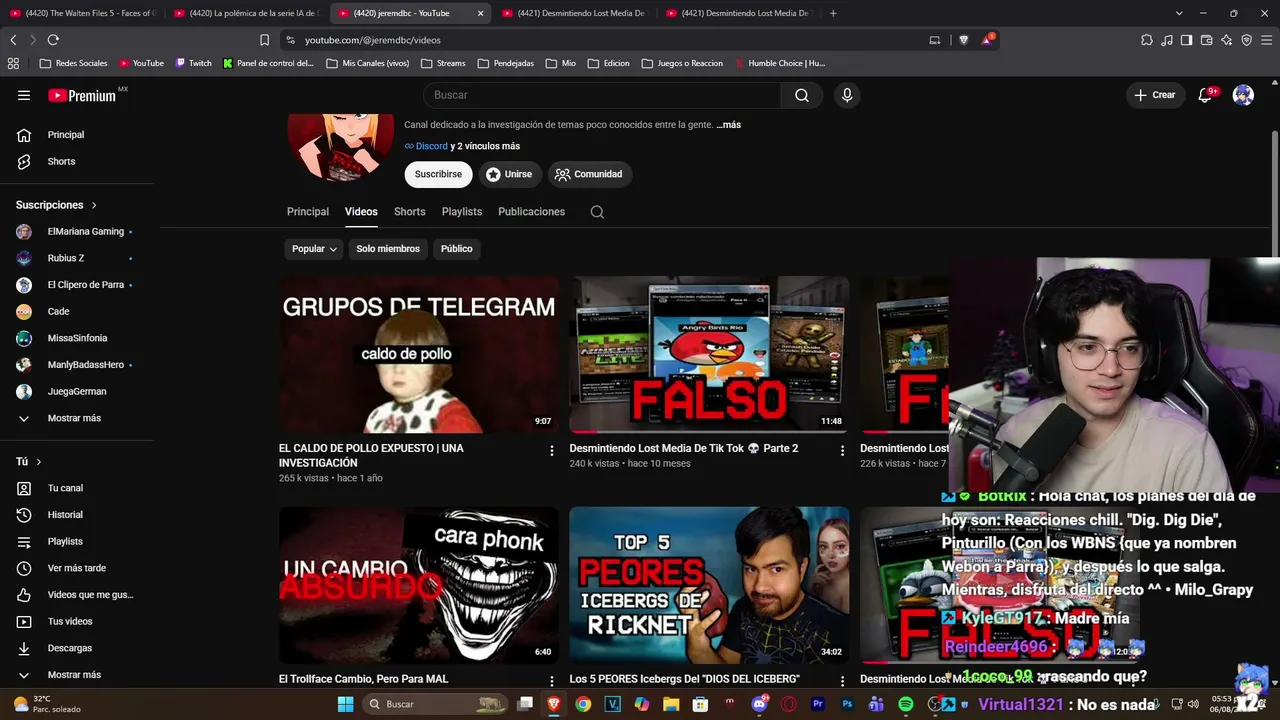Filter videos by Solo miembros

[x=388, y=249]
